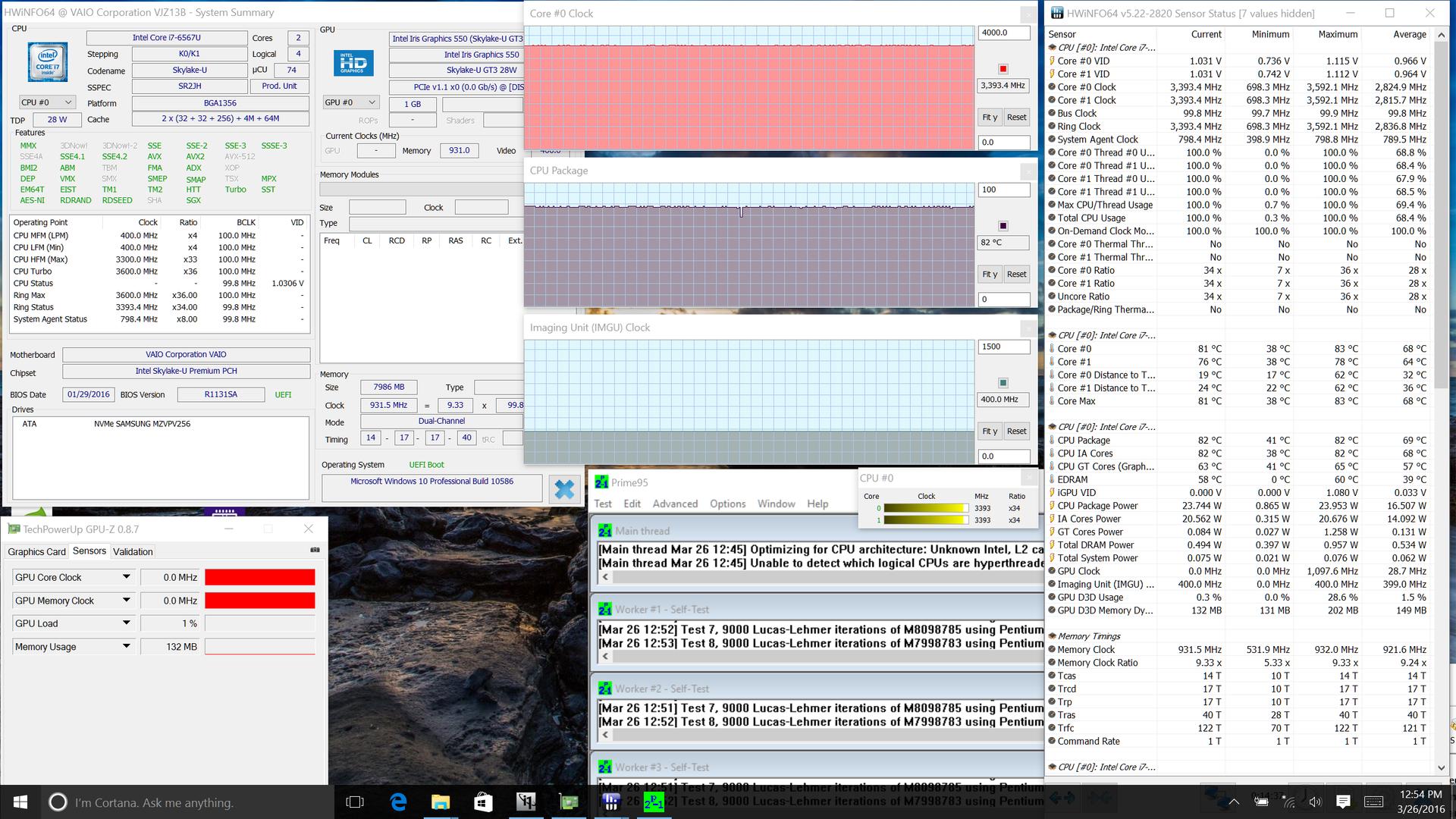Click Reset in the CPU Package graph
This screenshot has width=1456, height=819.
click(x=1016, y=275)
